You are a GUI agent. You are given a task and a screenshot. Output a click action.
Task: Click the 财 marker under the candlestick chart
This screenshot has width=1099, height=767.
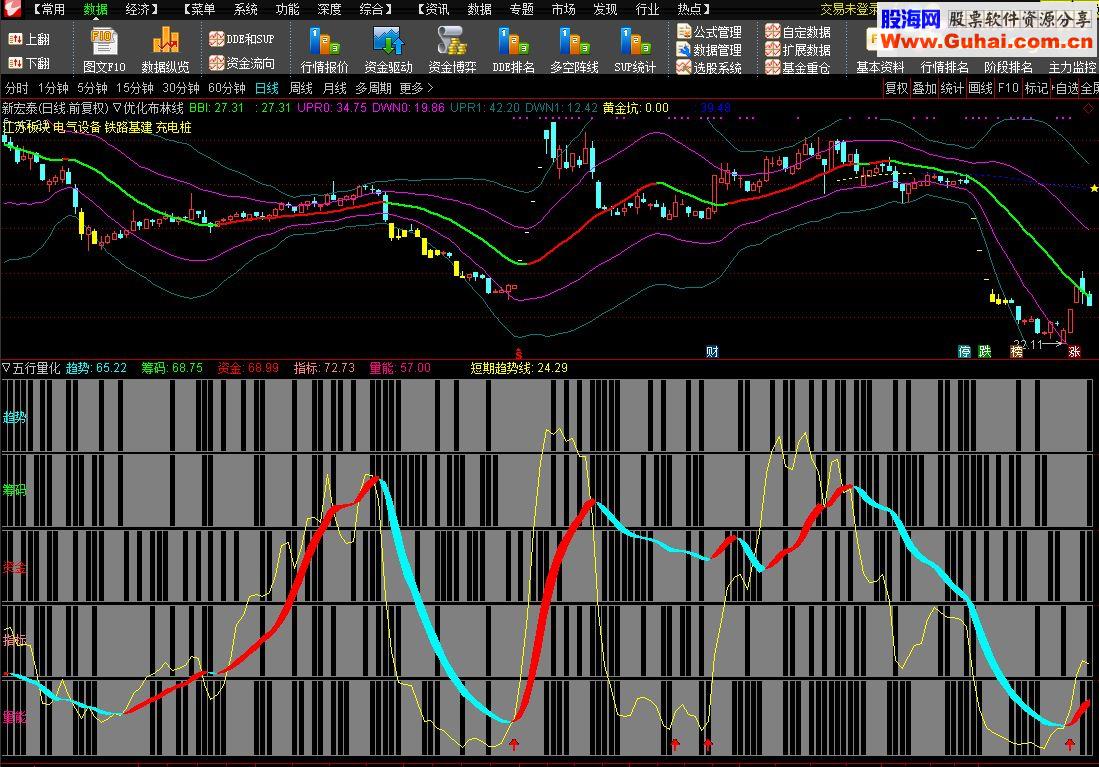[712, 351]
